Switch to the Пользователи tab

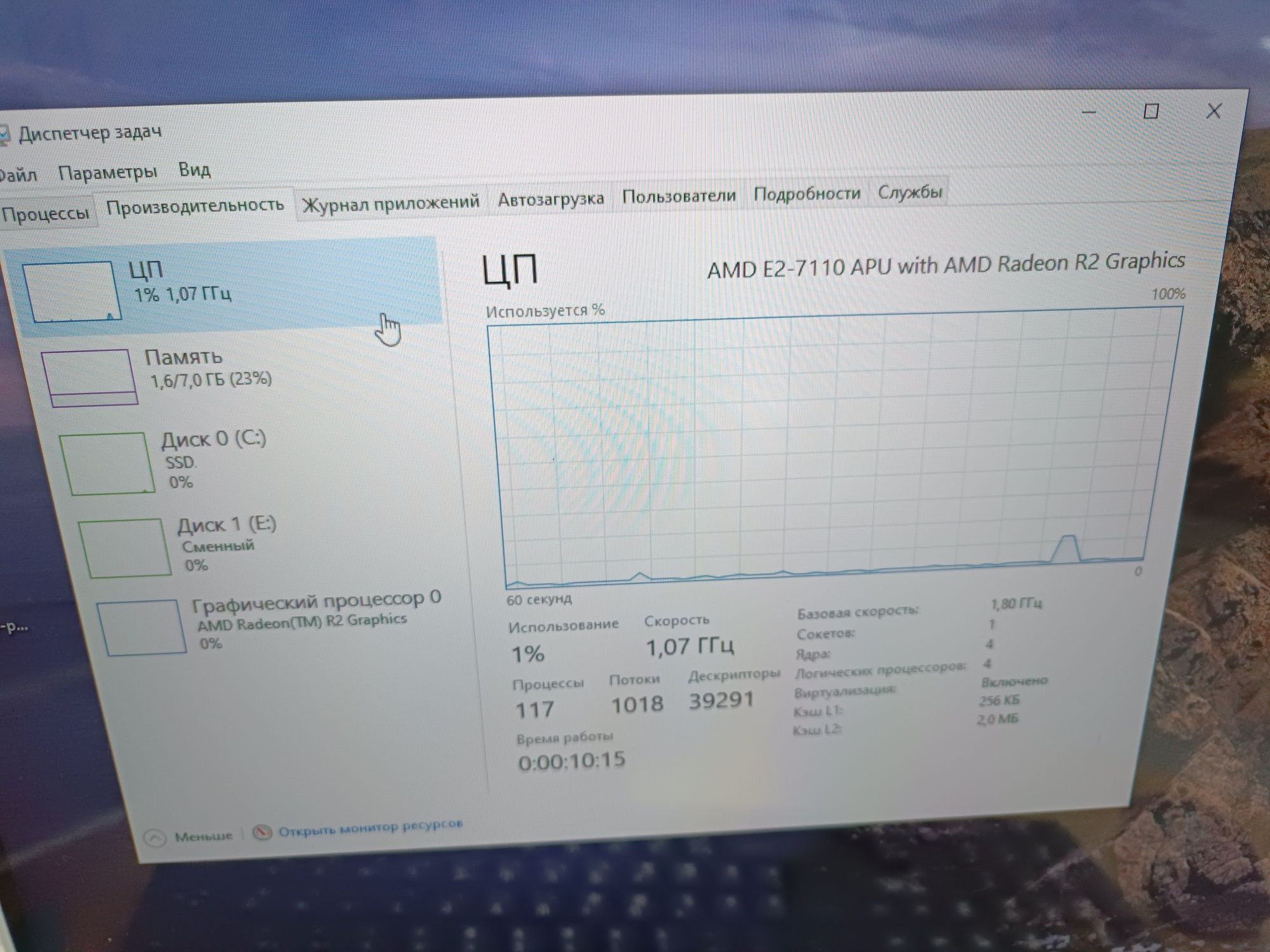(x=679, y=195)
